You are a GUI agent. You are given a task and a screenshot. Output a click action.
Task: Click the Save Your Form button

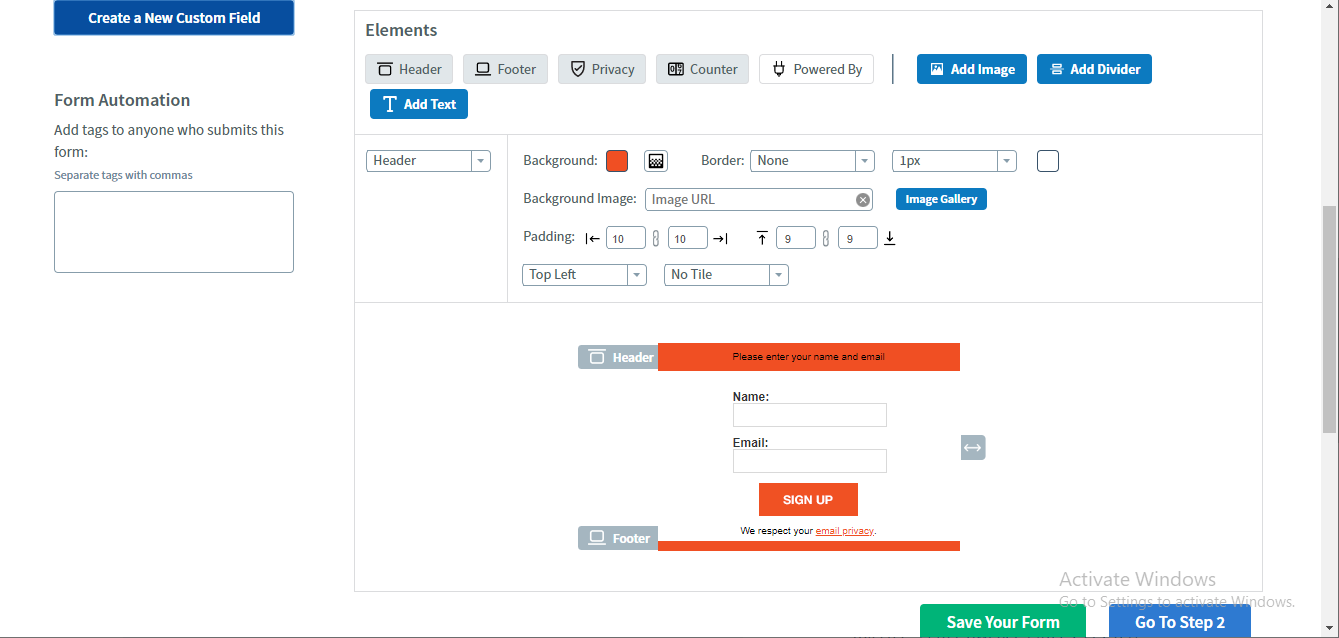[1001, 621]
